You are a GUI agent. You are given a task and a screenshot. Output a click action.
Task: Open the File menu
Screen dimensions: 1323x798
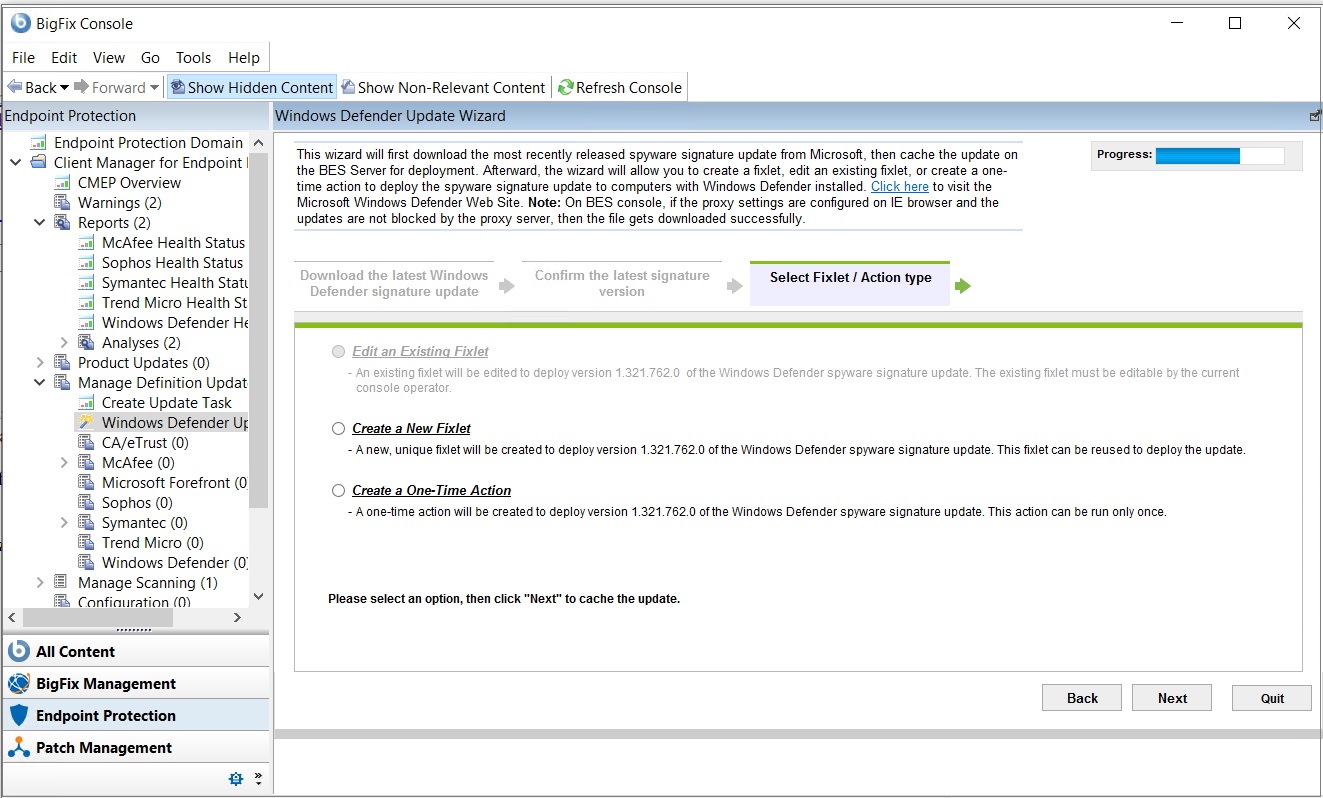tap(23, 57)
